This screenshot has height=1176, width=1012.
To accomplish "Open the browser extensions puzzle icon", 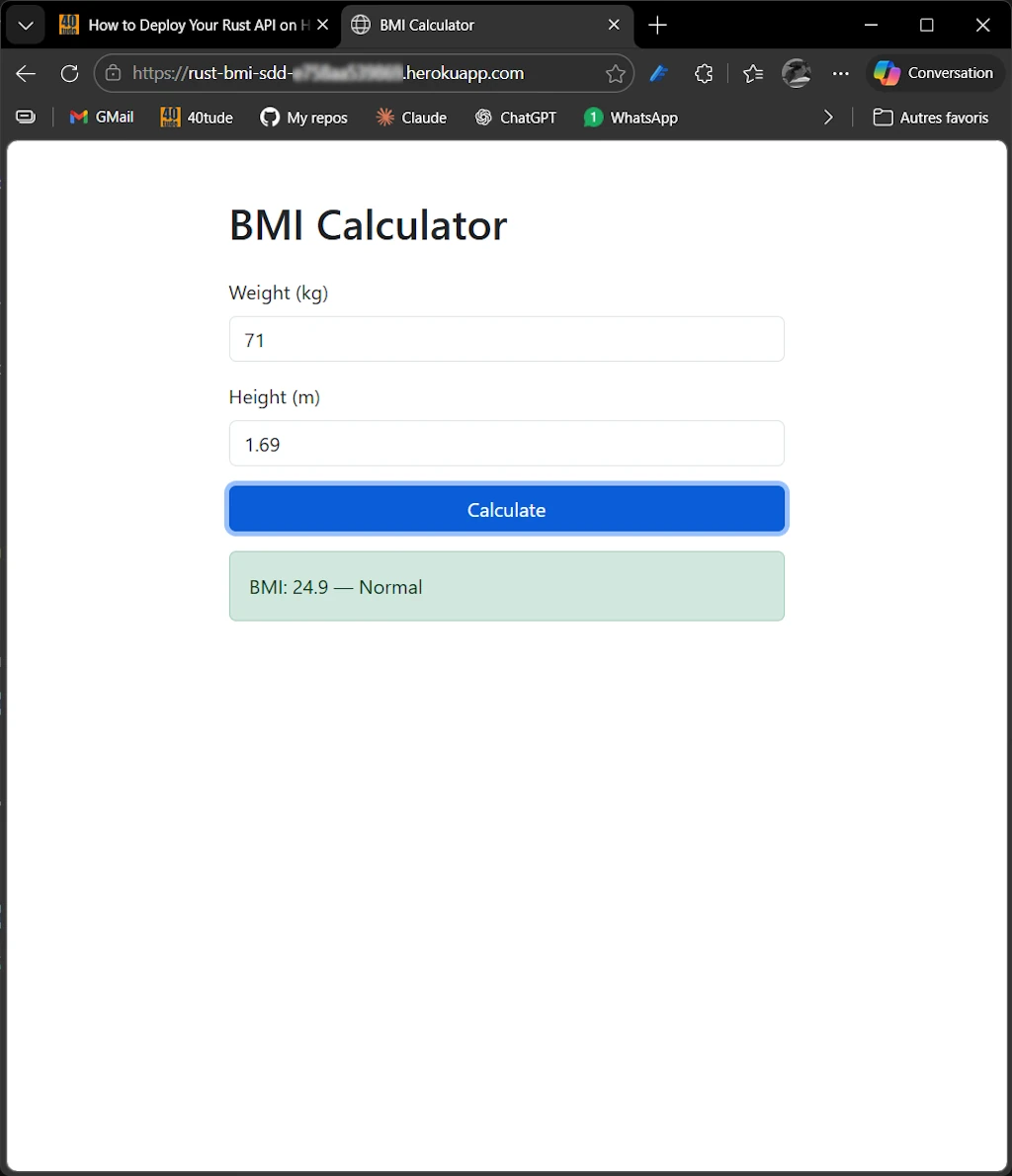I will click(x=704, y=73).
